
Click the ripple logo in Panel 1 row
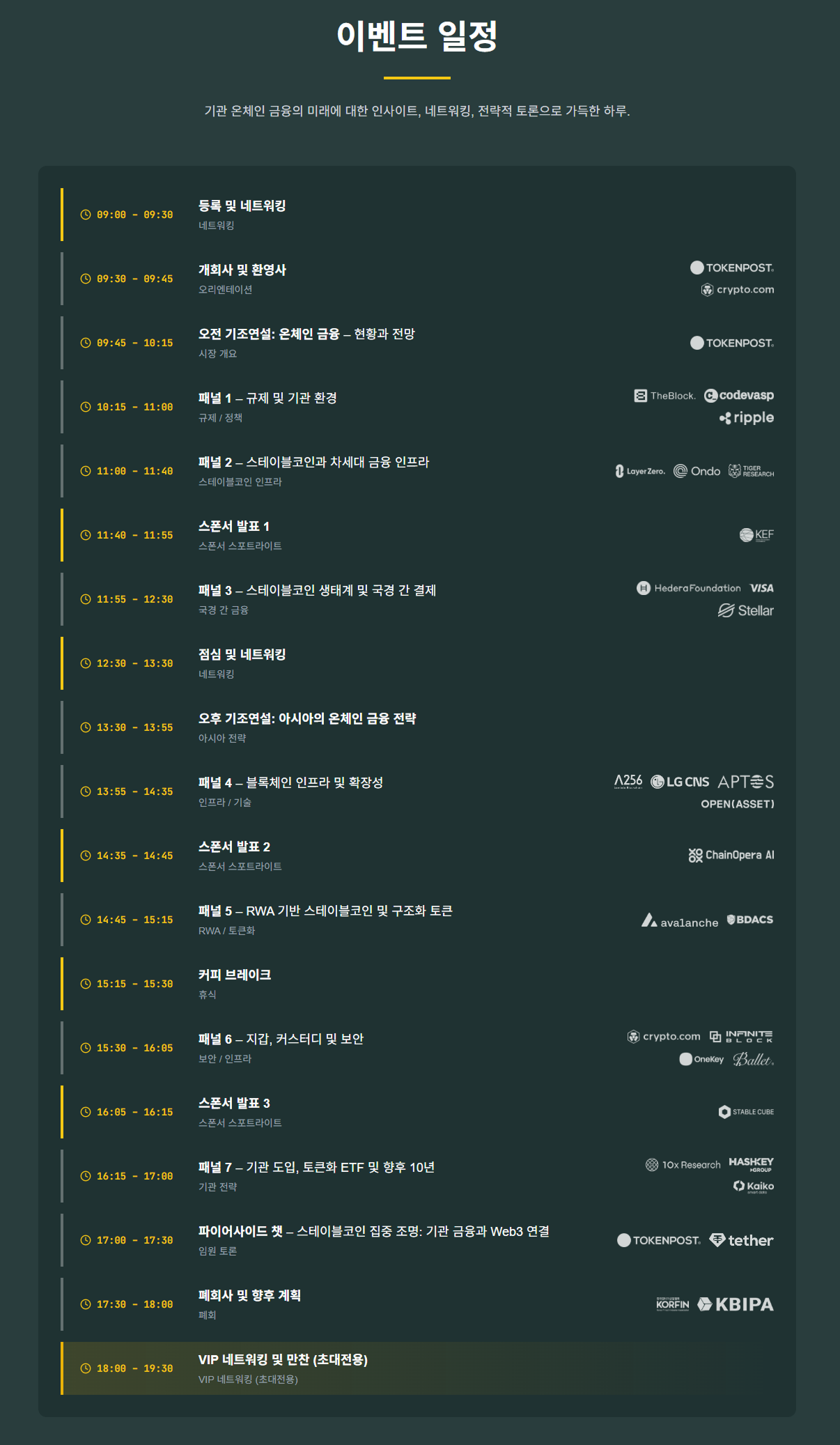point(746,418)
